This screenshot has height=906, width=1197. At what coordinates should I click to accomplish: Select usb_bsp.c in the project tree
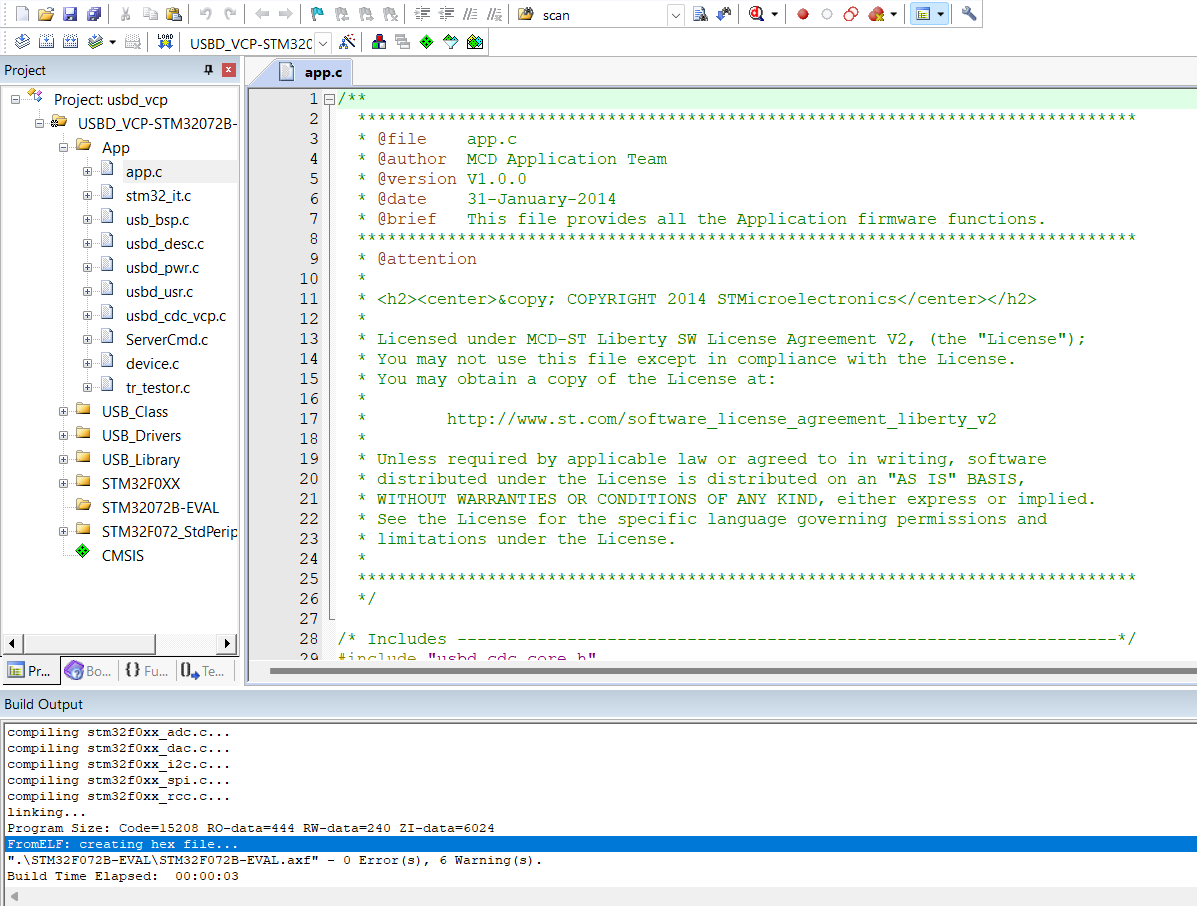coord(157,220)
